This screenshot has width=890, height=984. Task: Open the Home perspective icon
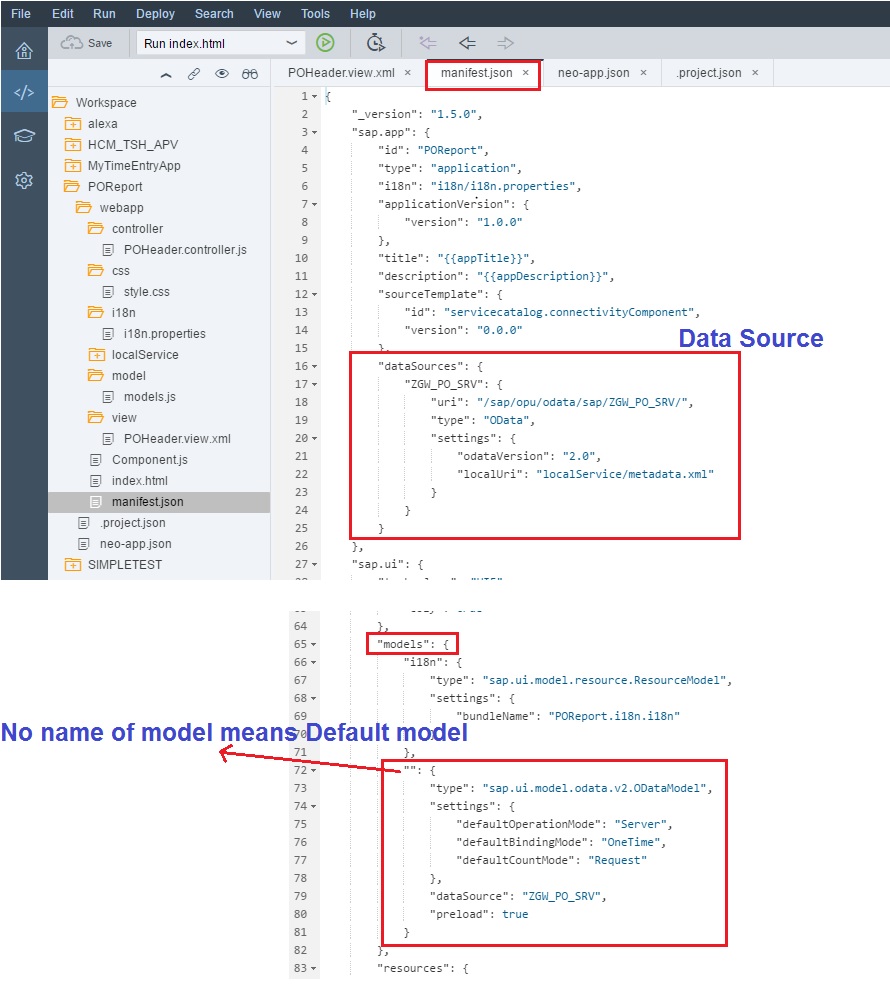click(x=24, y=51)
